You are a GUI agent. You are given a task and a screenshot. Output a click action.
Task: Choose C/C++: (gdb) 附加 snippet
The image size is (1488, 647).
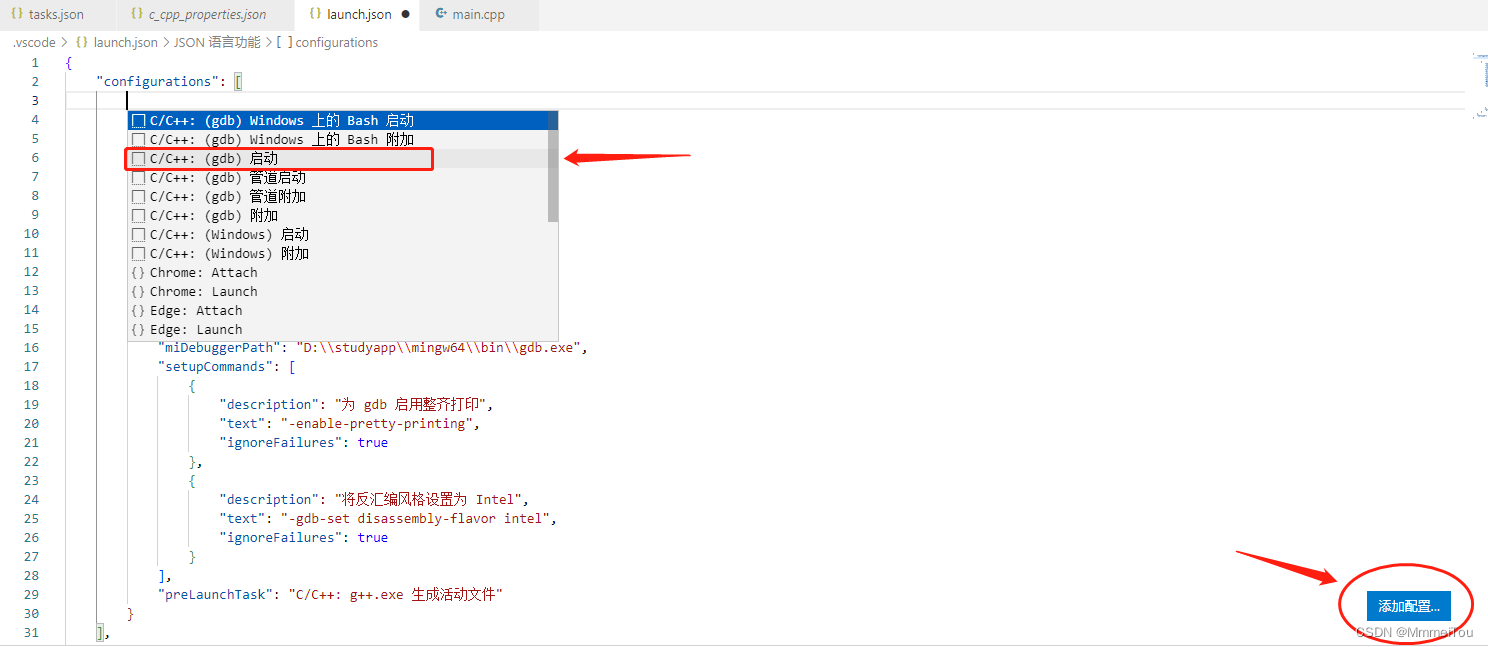pos(338,215)
